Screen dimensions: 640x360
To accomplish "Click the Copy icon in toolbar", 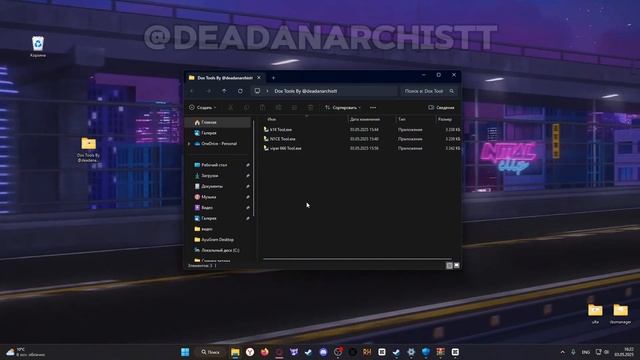I will click(247, 107).
